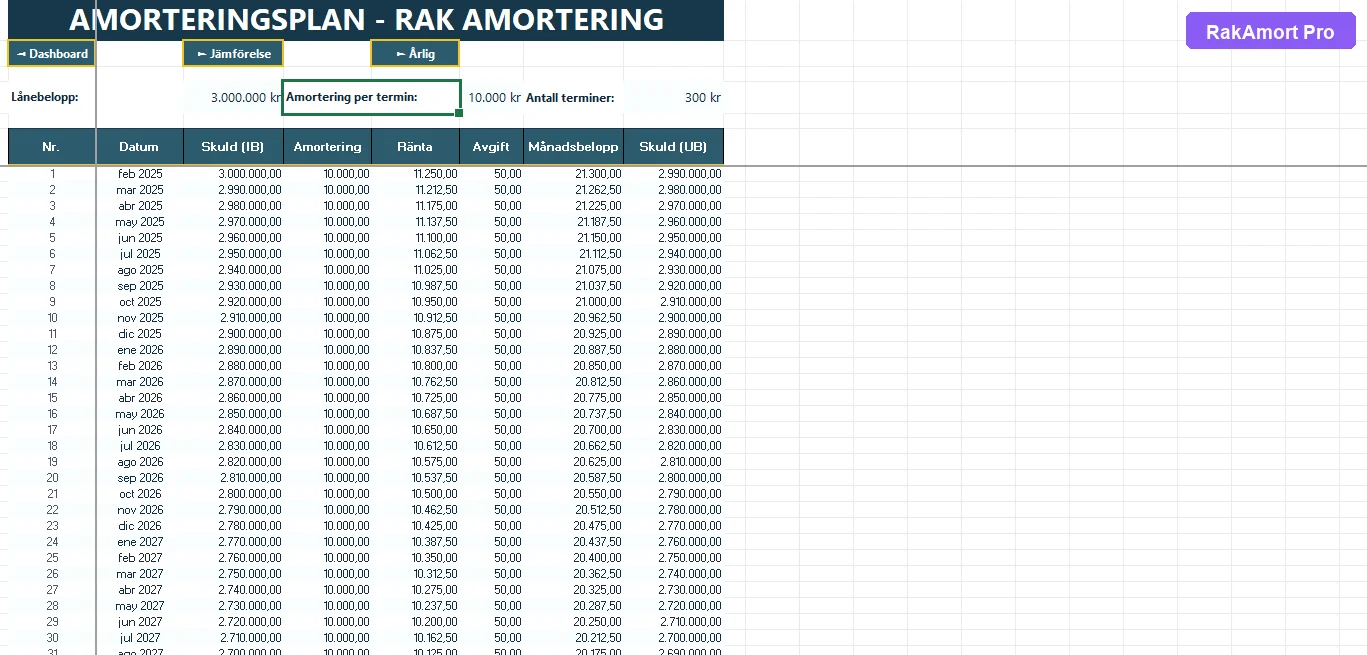Select the Nr. column header
The width and height of the screenshot is (1367, 655).
[52, 146]
